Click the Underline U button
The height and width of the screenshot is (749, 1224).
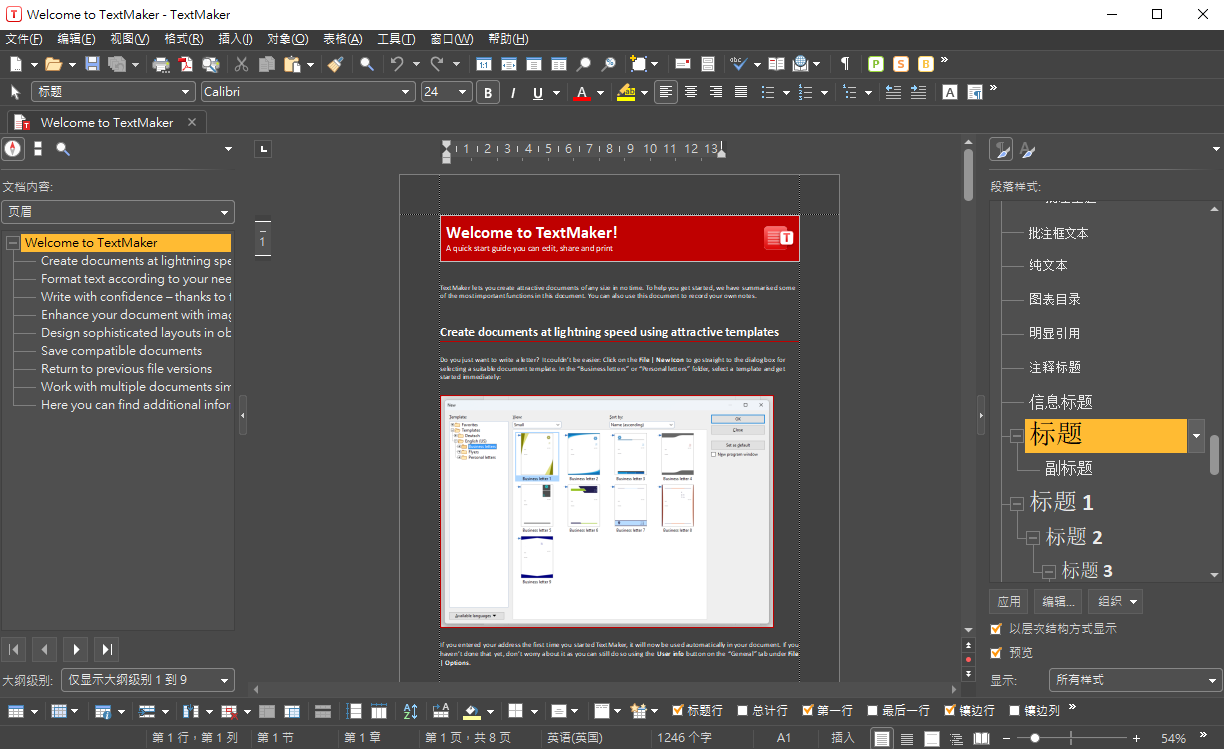click(539, 92)
